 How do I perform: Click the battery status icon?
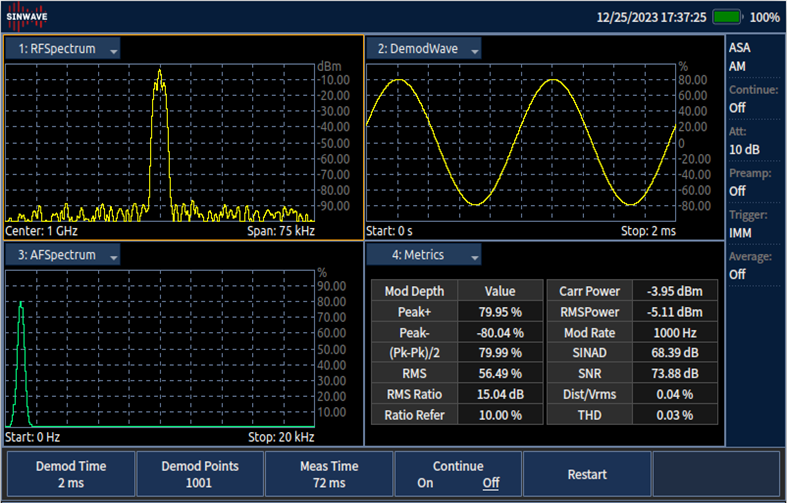coord(727,17)
